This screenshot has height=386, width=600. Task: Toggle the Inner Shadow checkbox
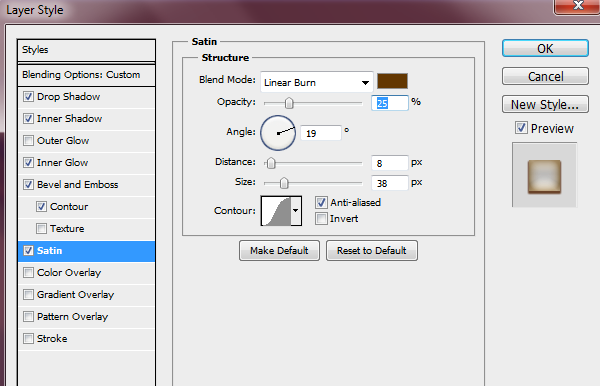click(28, 119)
